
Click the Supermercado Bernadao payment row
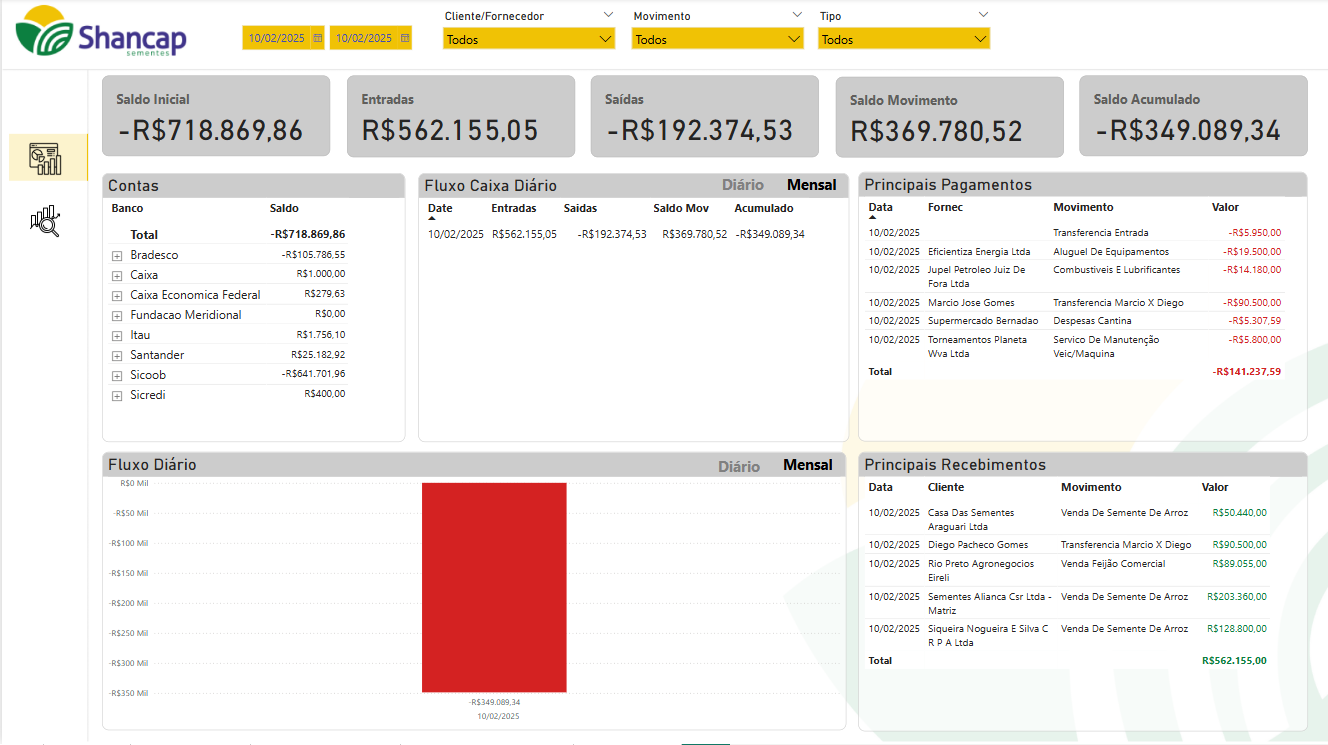1074,321
